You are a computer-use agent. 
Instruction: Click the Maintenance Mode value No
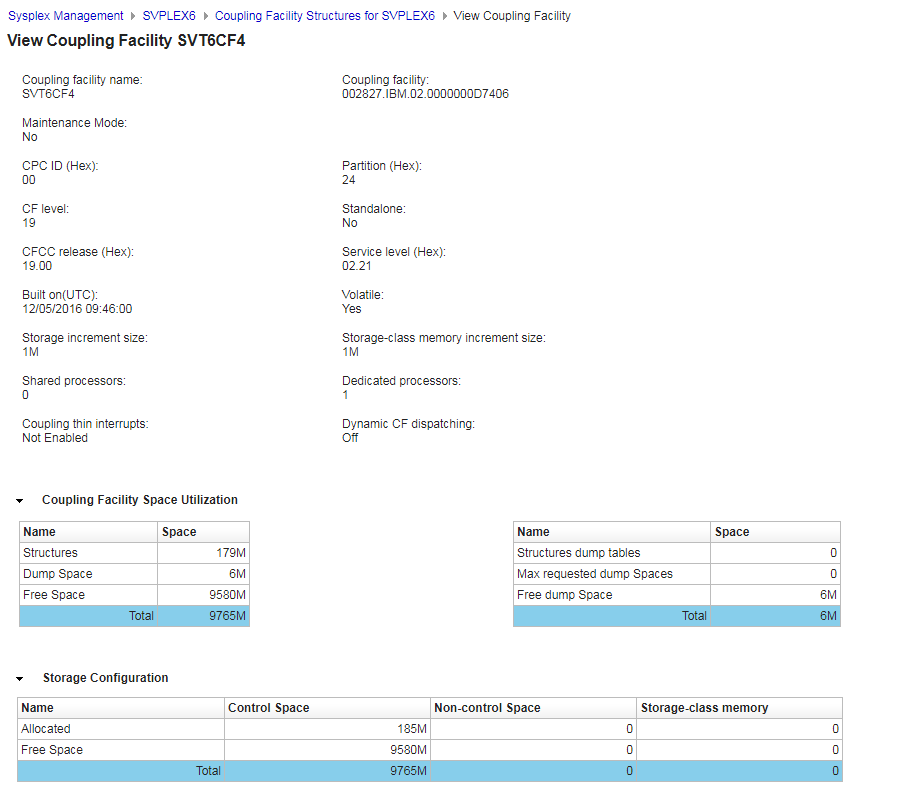30,137
